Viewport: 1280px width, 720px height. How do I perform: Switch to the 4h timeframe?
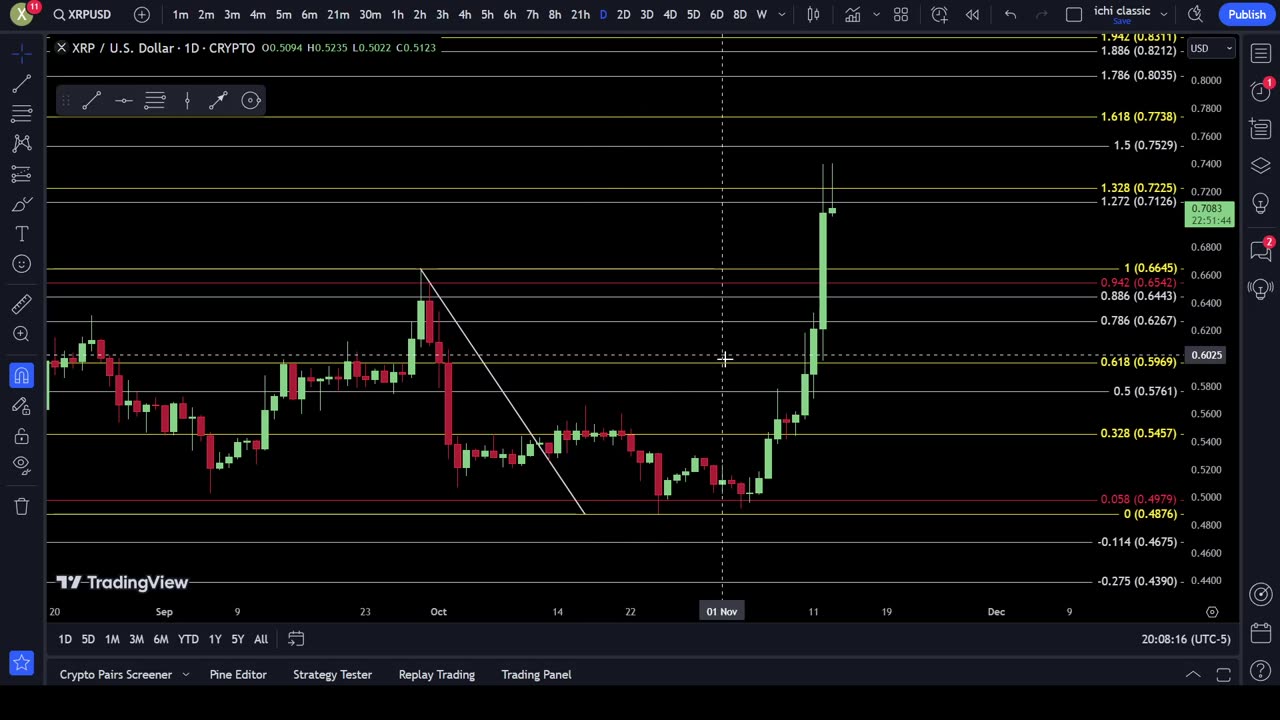464,14
